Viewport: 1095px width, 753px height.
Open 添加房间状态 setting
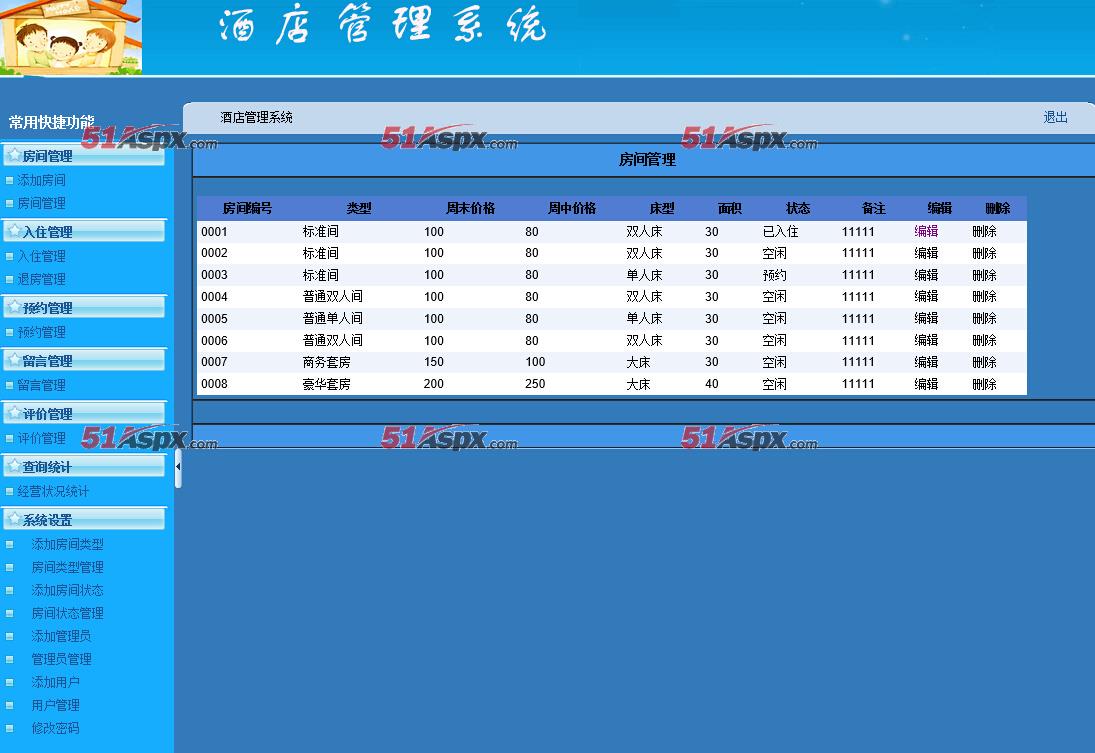pos(67,590)
